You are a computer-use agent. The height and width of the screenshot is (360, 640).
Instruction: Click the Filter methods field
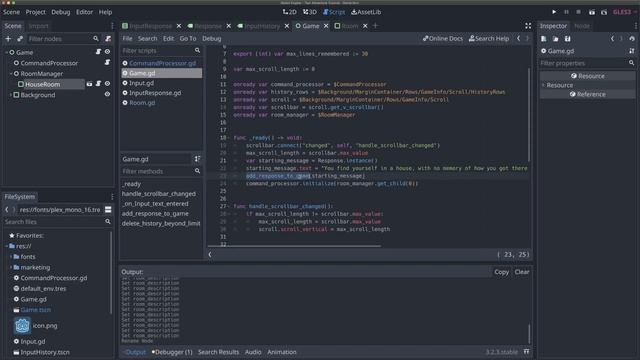click(161, 171)
